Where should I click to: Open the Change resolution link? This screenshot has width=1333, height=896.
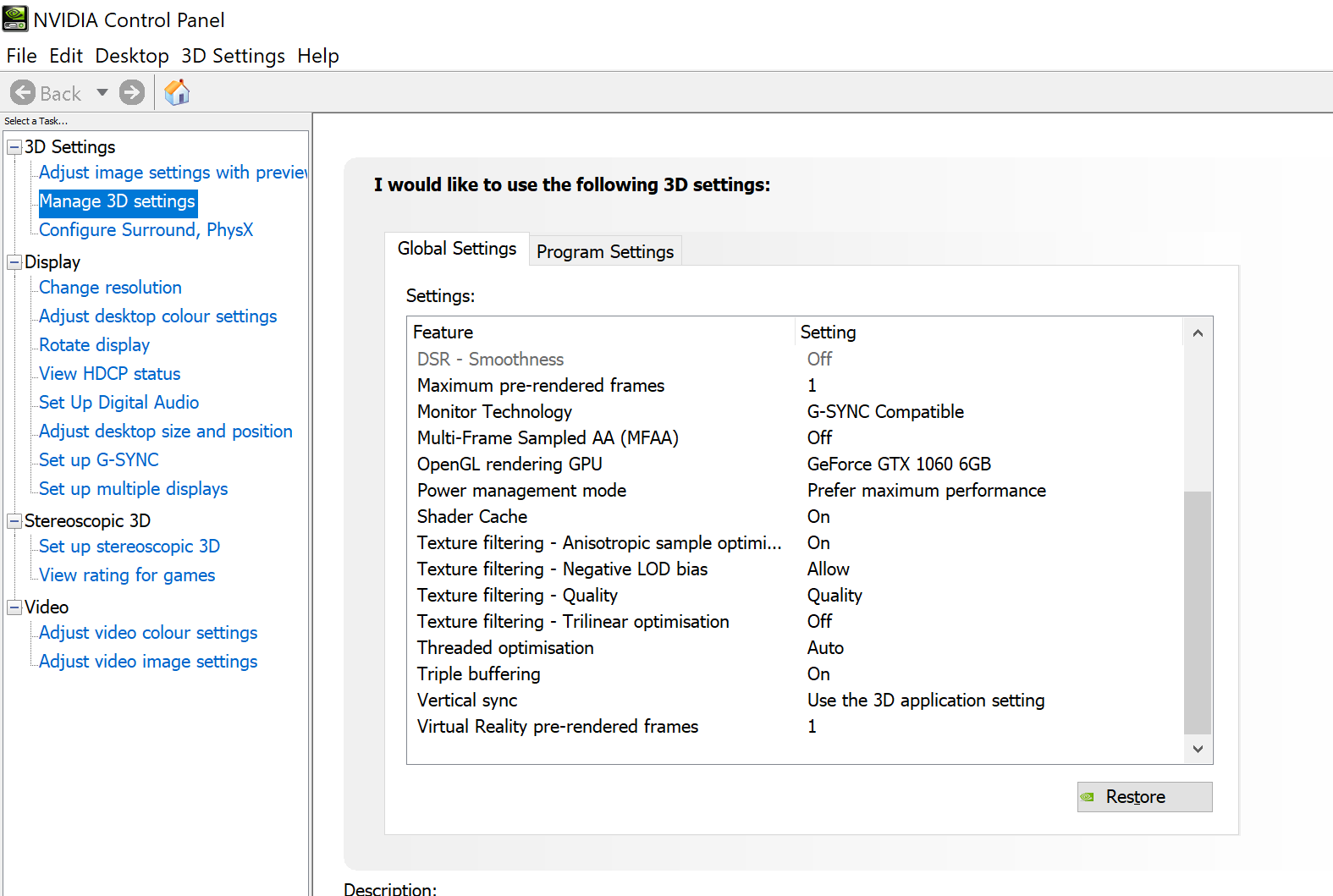click(110, 288)
